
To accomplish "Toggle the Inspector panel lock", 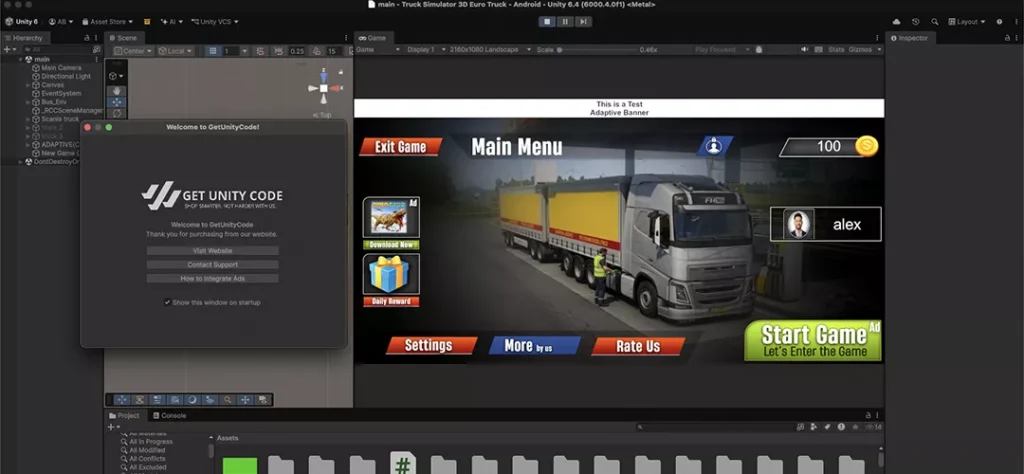I will pyautogui.click(x=1006, y=38).
